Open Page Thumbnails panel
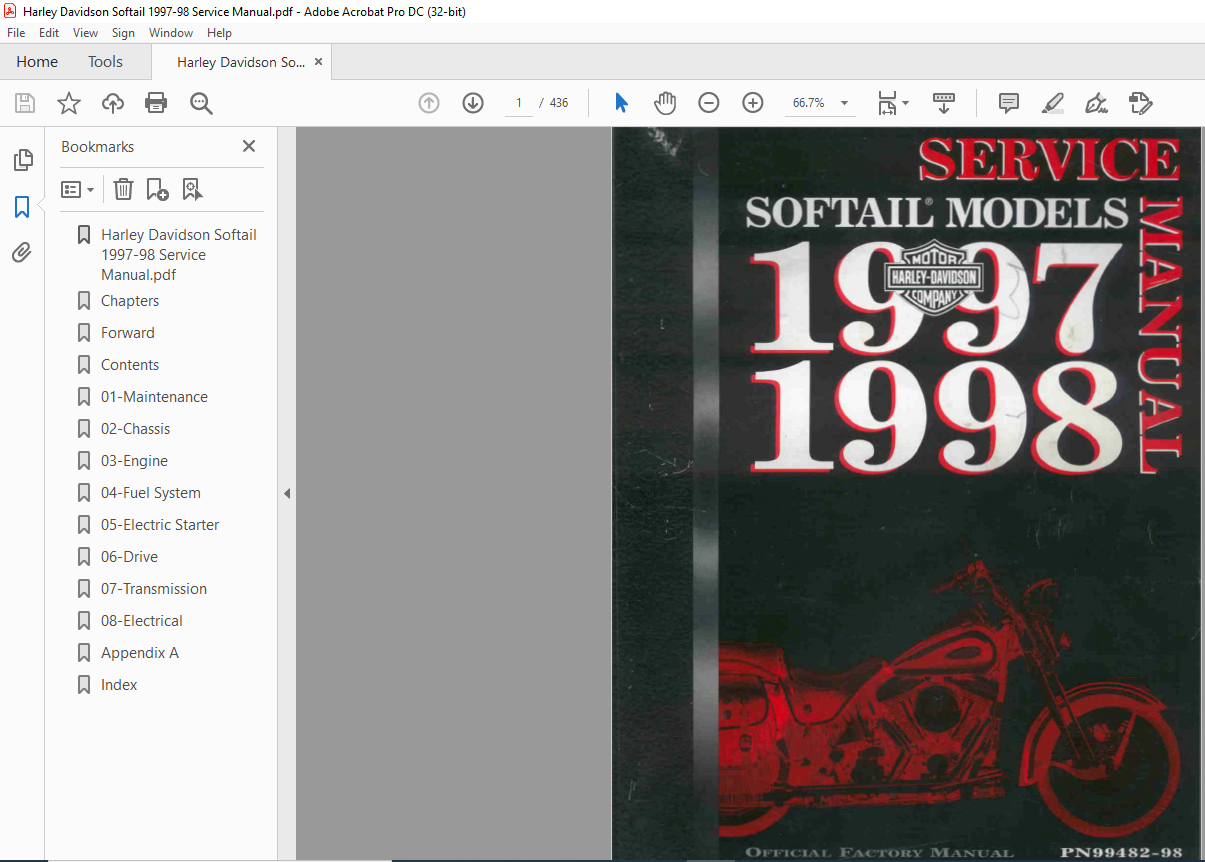The height and width of the screenshot is (862, 1205). click(x=22, y=160)
